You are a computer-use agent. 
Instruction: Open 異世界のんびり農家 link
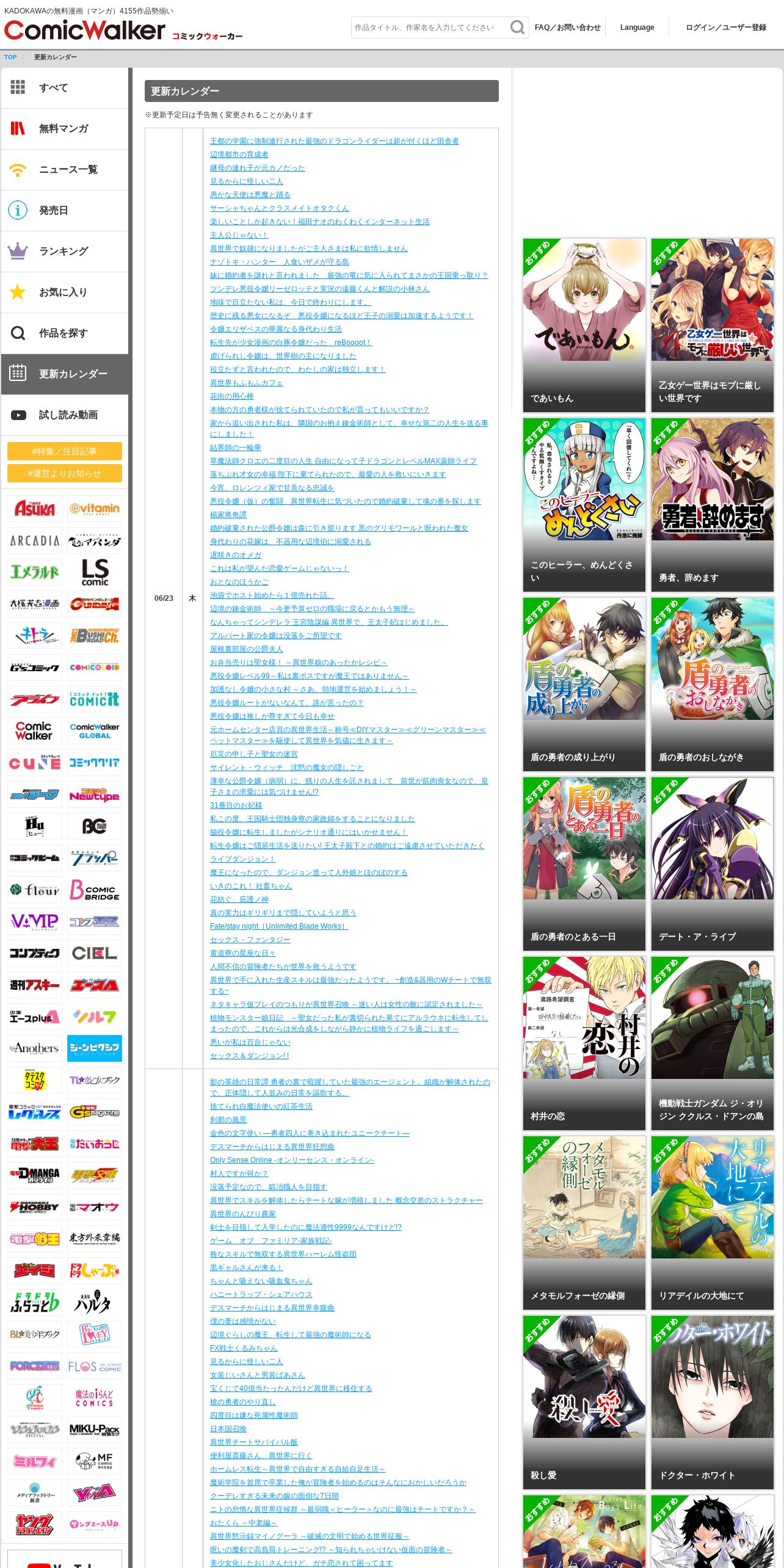[243, 1214]
